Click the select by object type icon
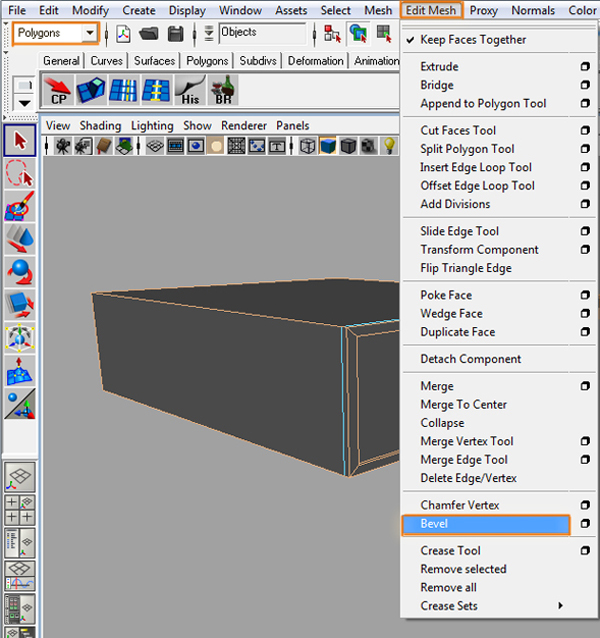600x638 pixels. pos(358,34)
